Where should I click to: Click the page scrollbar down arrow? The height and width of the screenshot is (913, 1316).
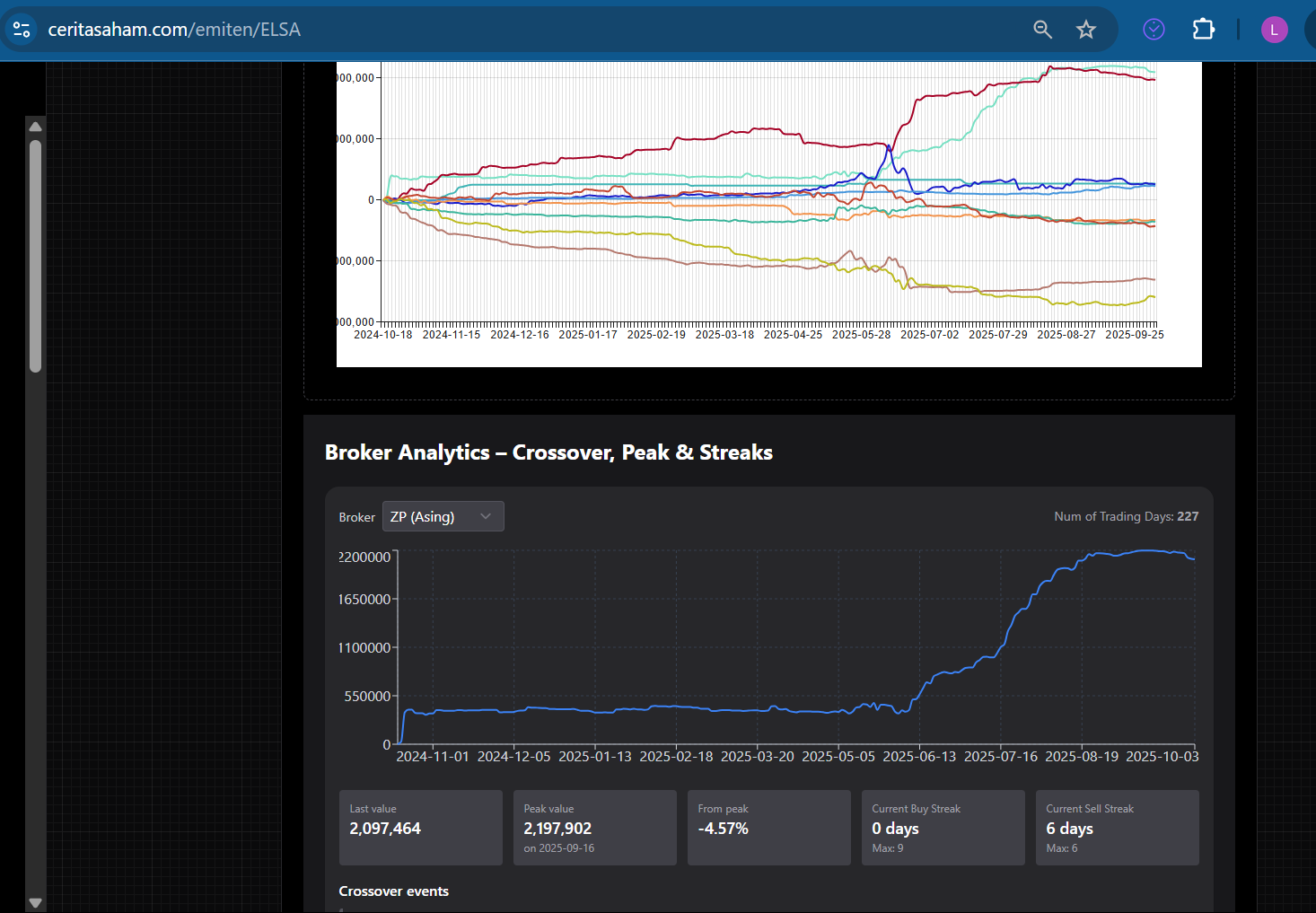(x=35, y=902)
